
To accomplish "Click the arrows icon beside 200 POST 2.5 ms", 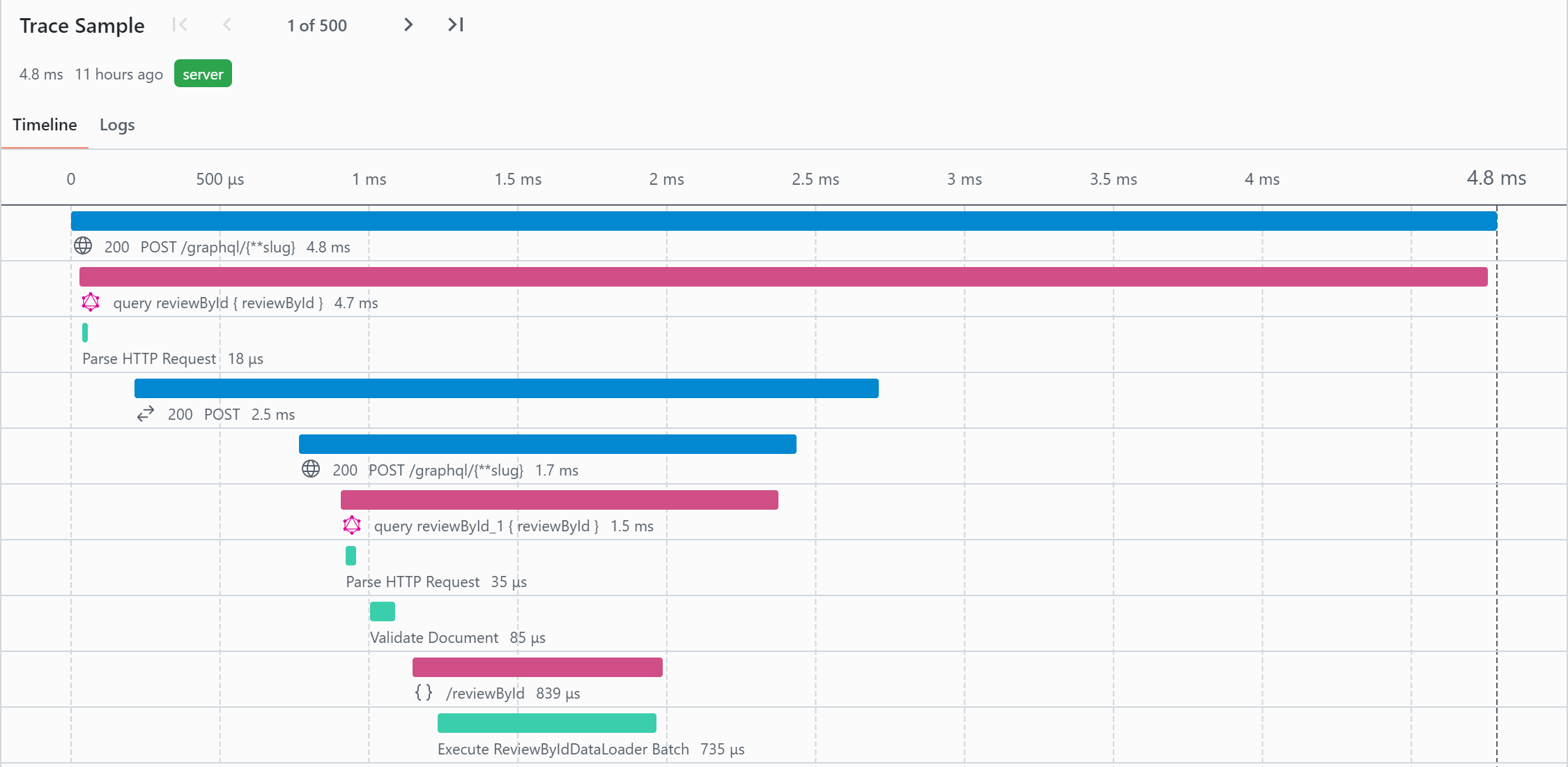I will [x=146, y=414].
